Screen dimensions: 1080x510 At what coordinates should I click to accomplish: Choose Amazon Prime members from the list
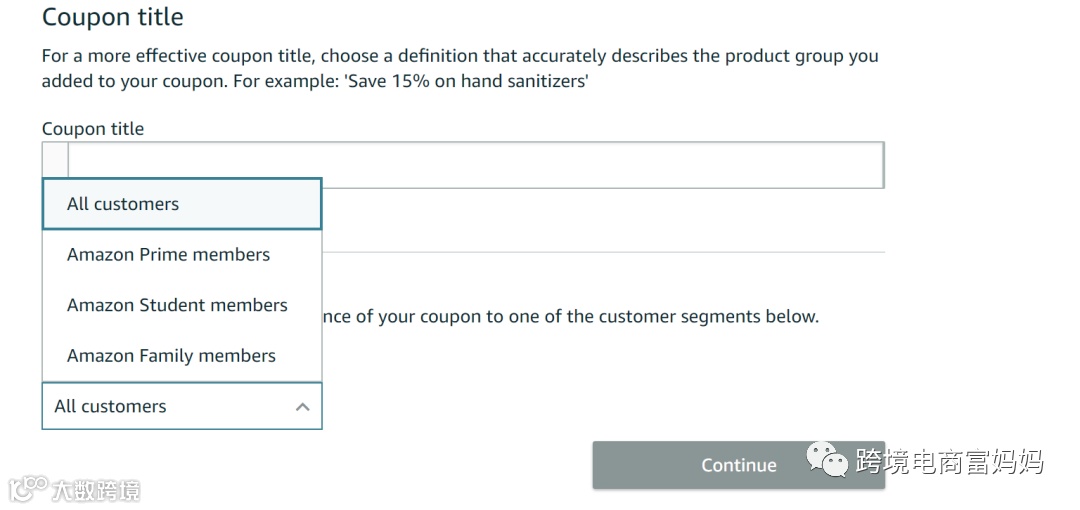[168, 255]
